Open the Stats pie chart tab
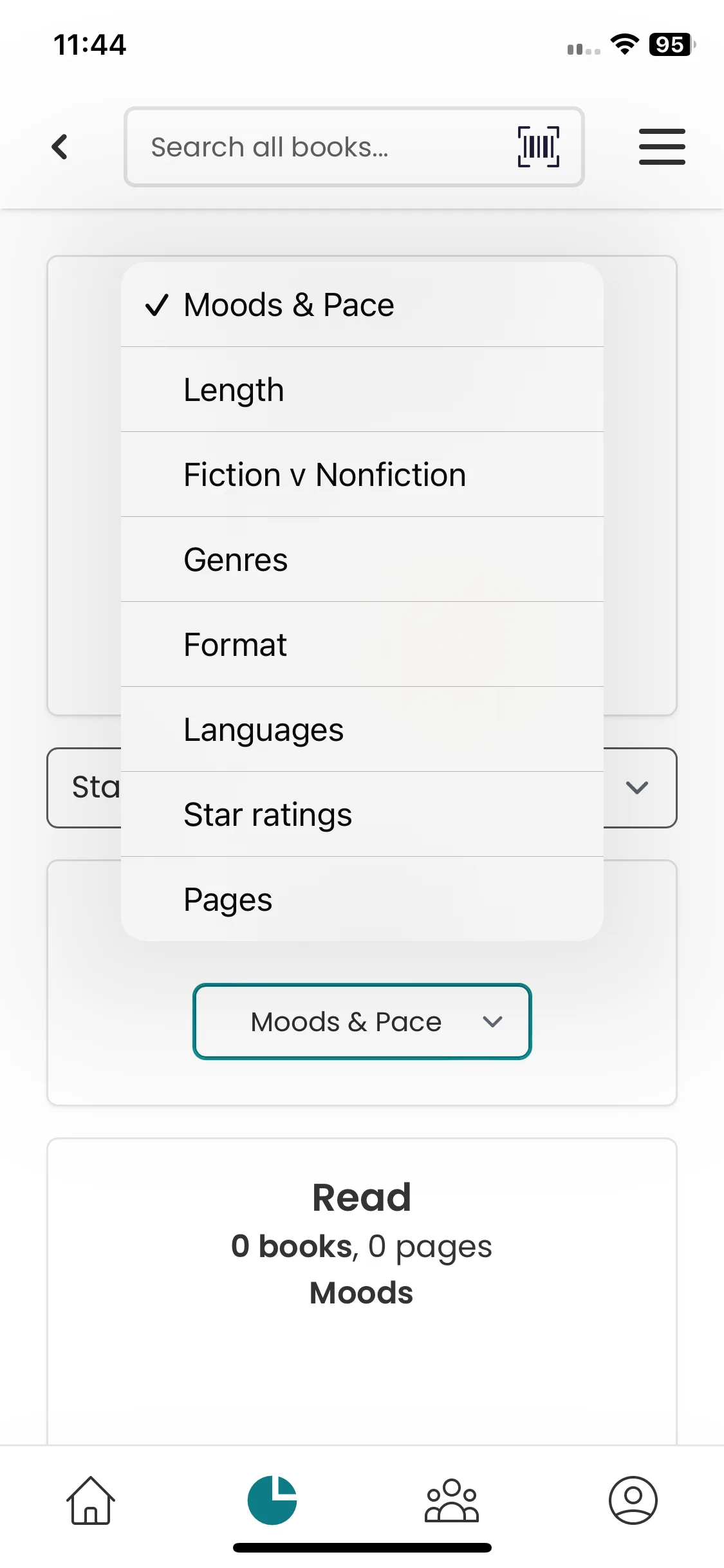Screen dimensions: 724x1568 [x=272, y=1500]
